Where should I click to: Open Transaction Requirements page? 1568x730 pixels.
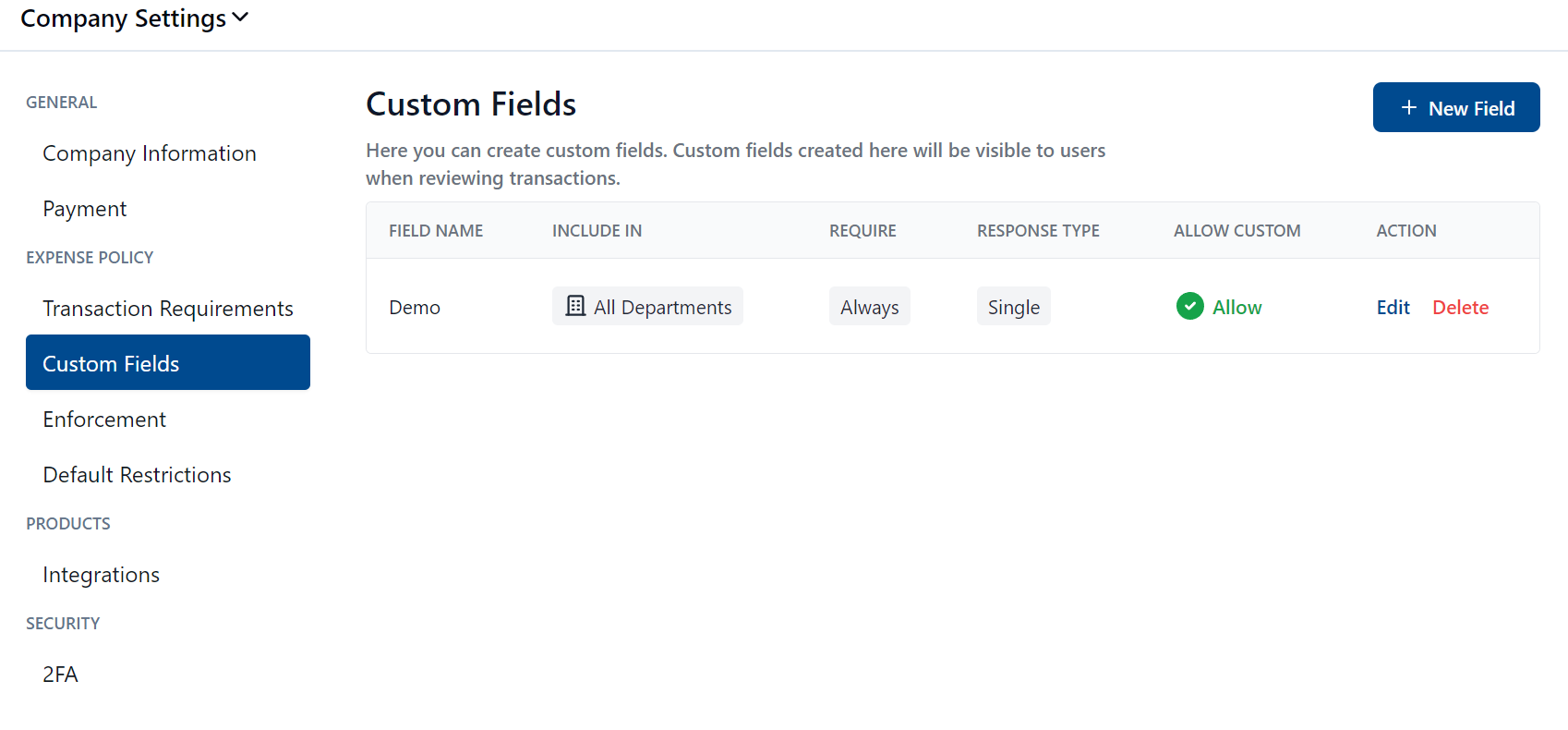point(168,309)
